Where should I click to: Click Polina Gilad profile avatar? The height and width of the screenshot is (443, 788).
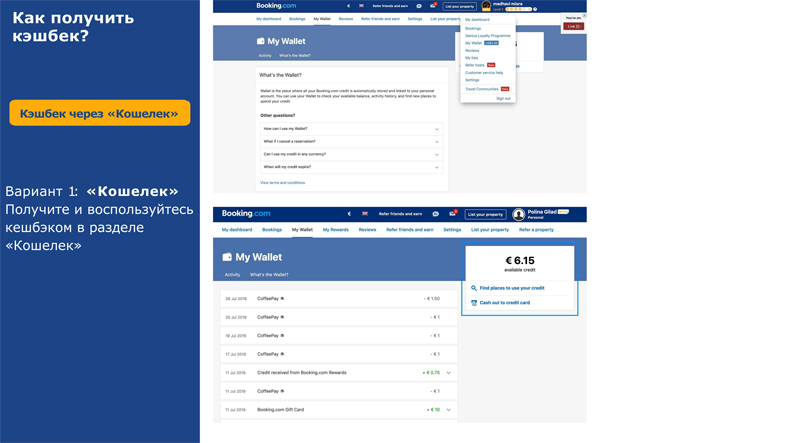pyautogui.click(x=519, y=214)
